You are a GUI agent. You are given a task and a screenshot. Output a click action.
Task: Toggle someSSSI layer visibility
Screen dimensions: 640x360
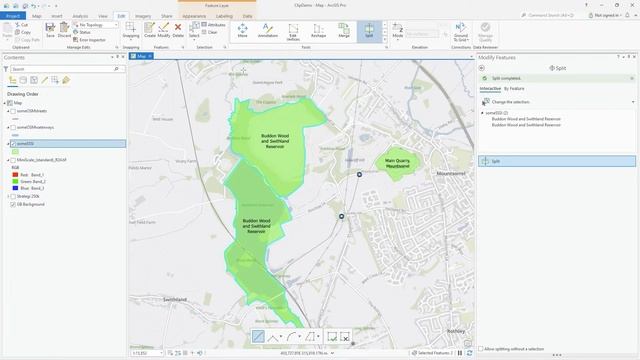coord(13,144)
